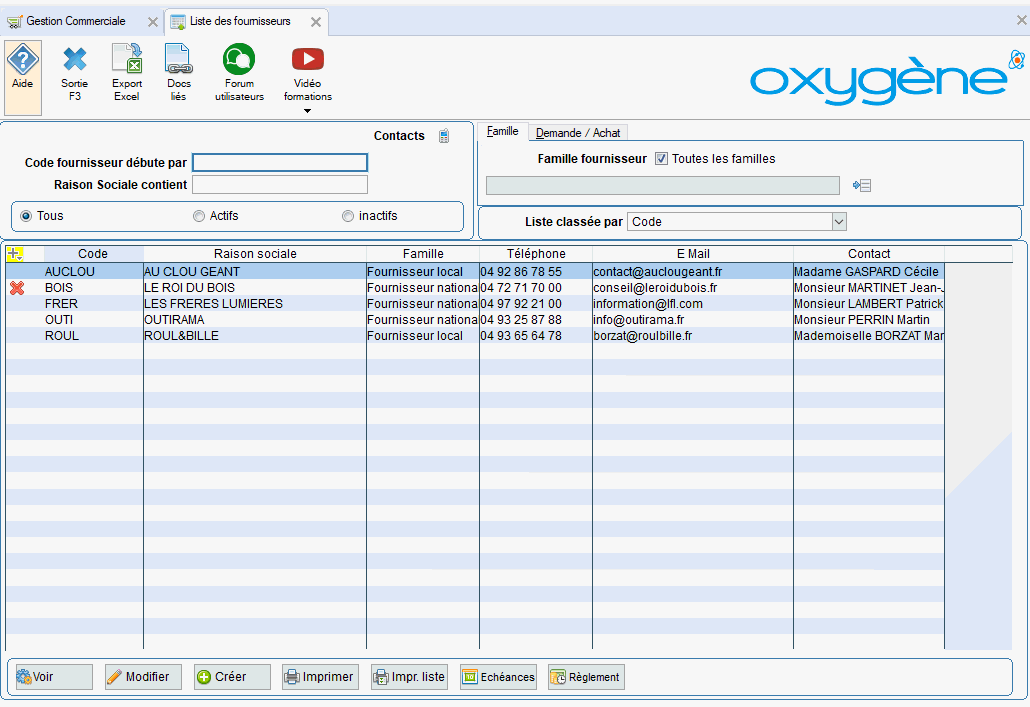
Task: Open Vidéo formations YouTube icon
Action: point(308,60)
